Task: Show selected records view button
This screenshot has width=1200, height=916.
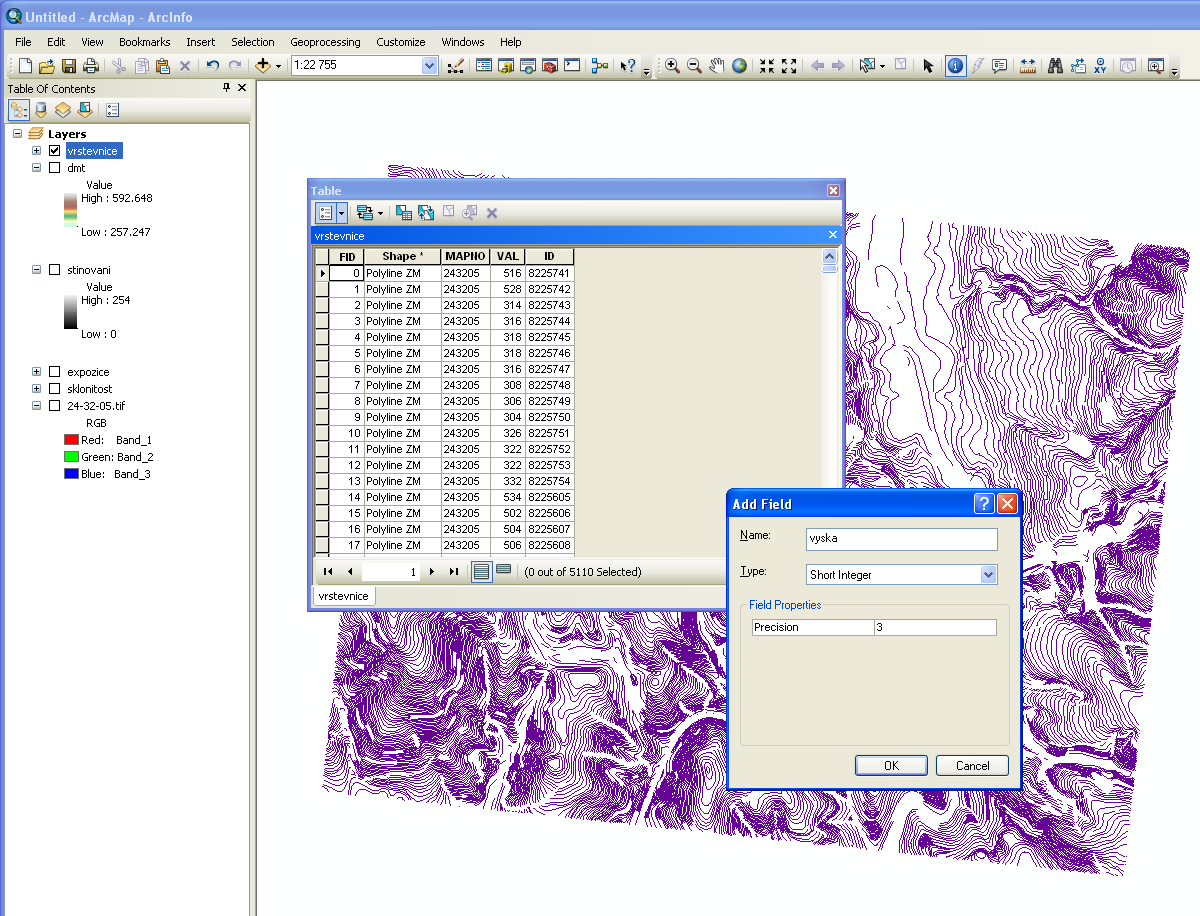Action: click(x=504, y=571)
